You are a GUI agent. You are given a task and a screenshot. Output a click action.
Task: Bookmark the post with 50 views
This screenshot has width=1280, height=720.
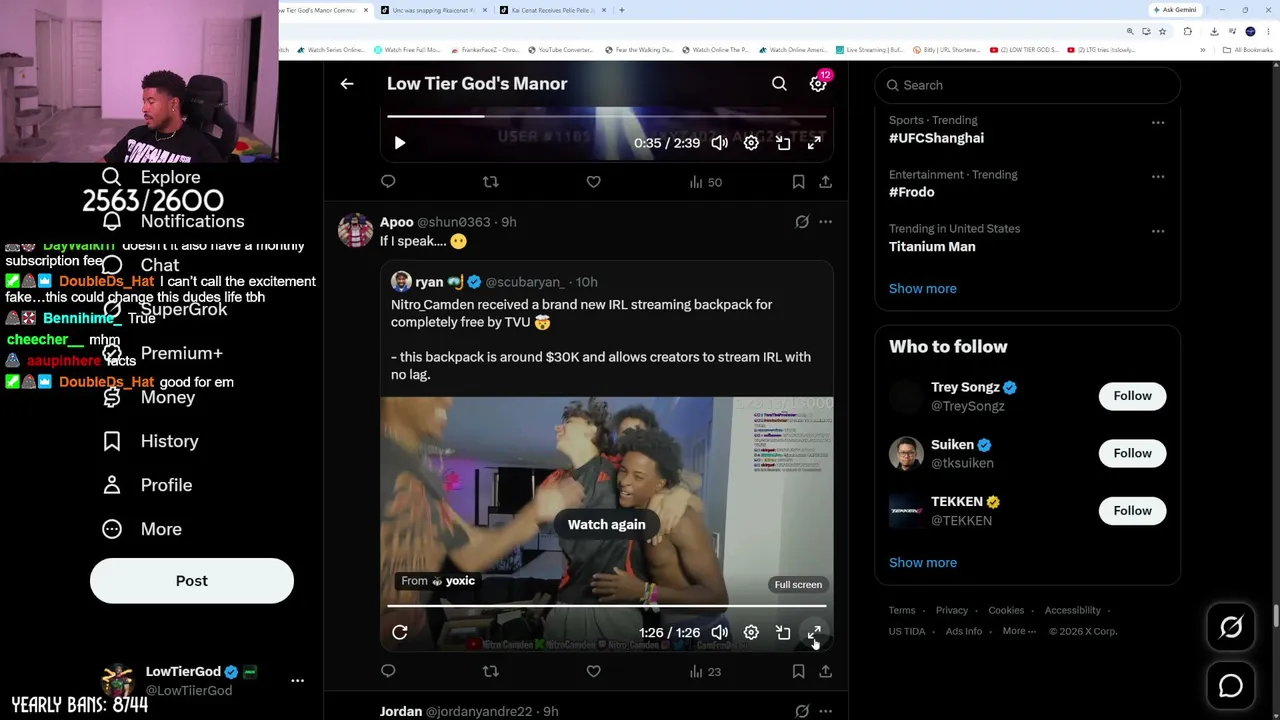tap(798, 182)
